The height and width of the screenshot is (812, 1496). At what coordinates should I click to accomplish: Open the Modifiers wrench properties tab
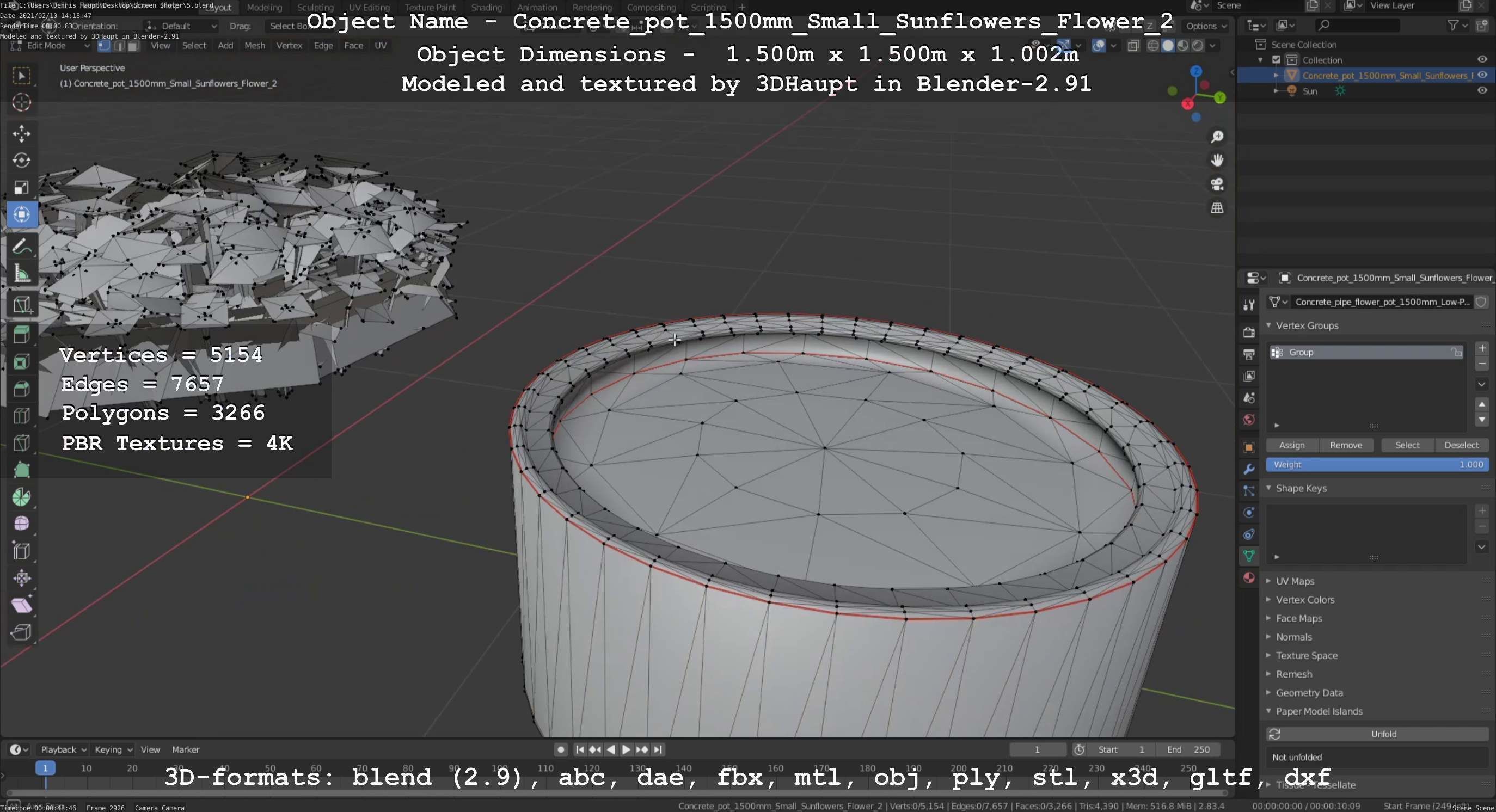pos(1249,469)
